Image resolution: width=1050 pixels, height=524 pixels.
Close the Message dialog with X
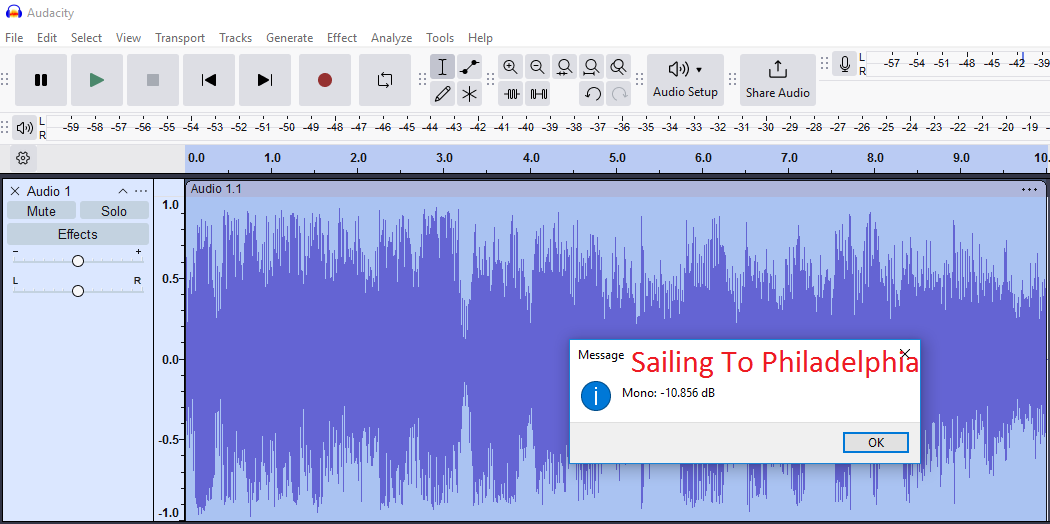[x=905, y=353]
